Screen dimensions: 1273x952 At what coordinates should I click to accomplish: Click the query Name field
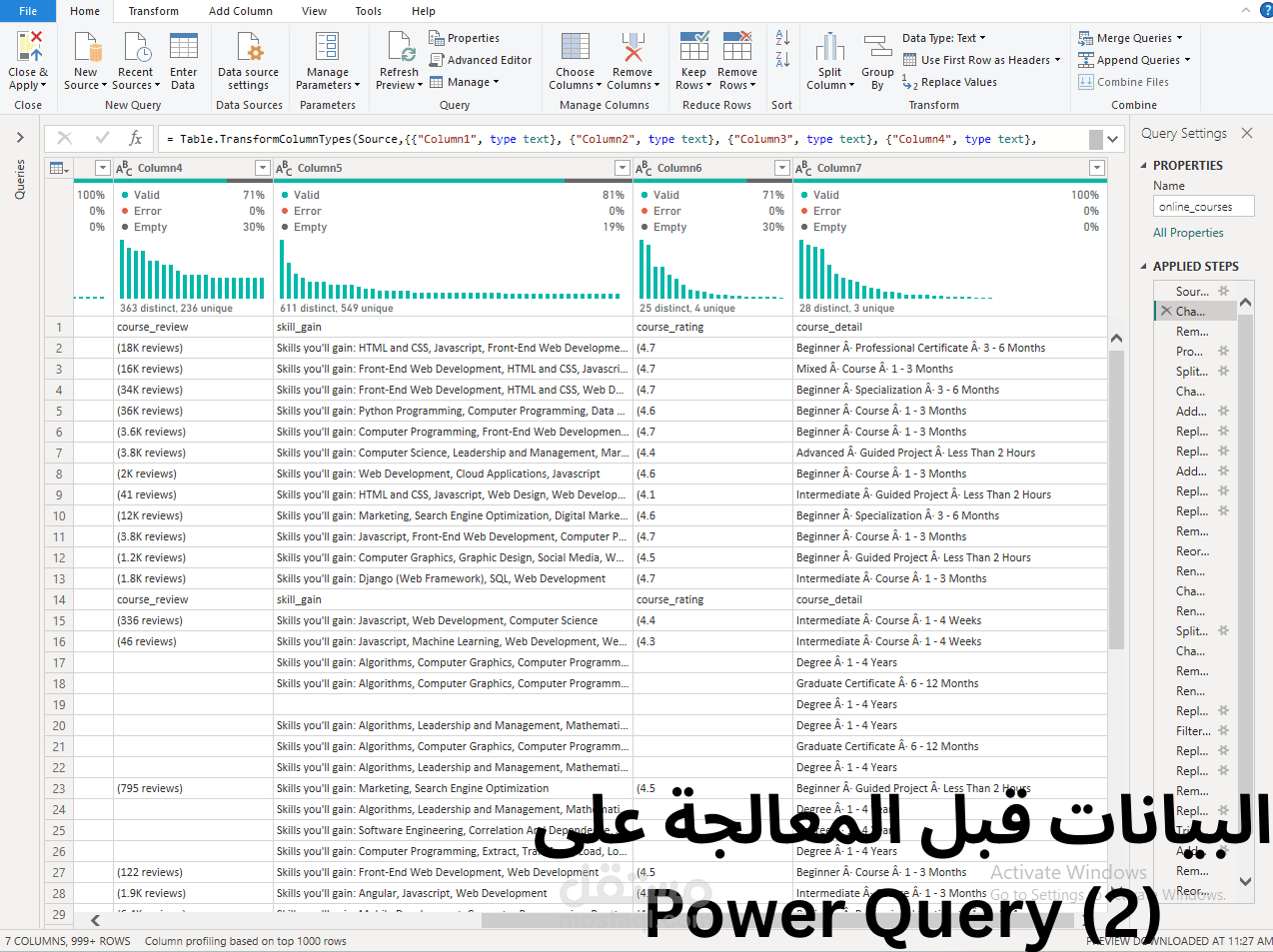[x=1203, y=206]
